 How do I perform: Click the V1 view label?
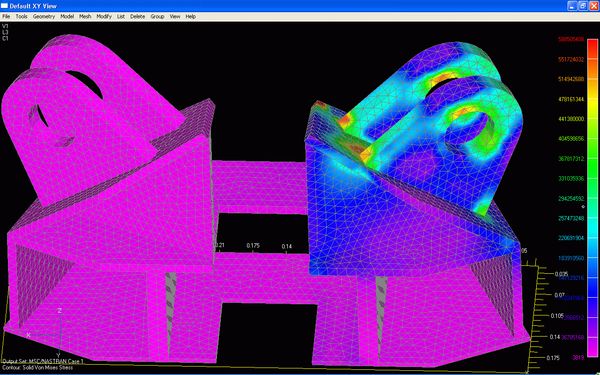[x=5, y=26]
